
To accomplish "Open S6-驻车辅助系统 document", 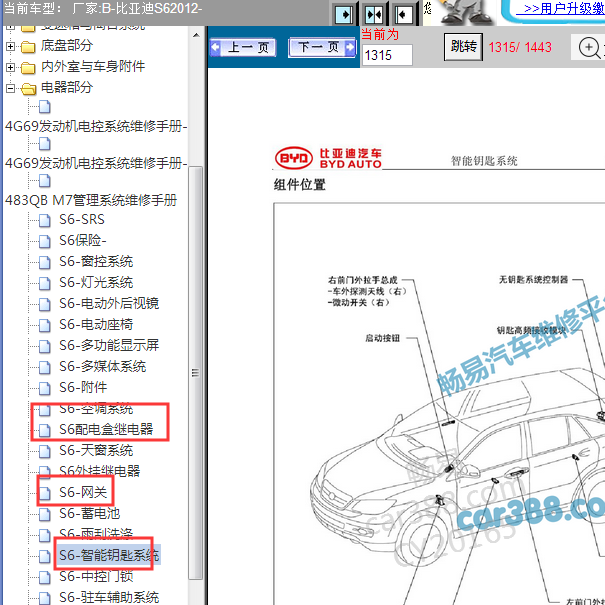I will tap(109, 597).
